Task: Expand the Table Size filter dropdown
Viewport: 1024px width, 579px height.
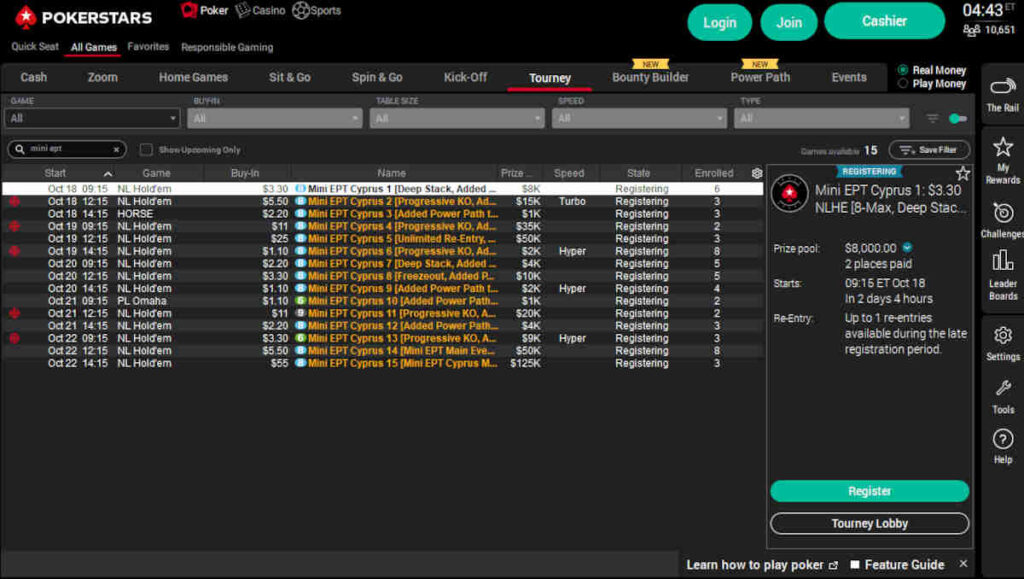Action: [x=456, y=118]
